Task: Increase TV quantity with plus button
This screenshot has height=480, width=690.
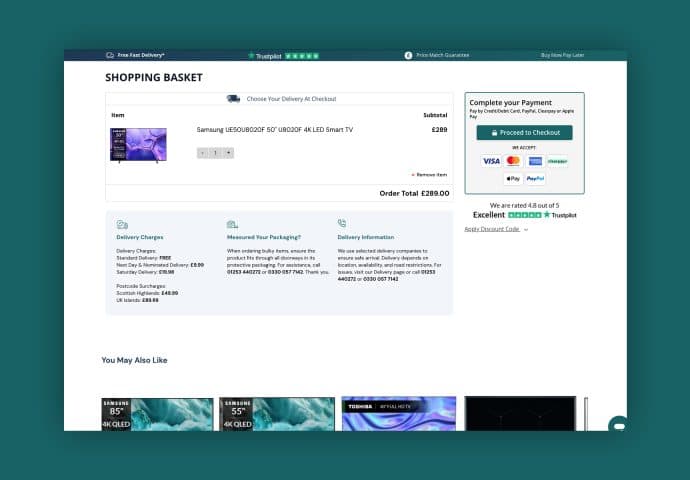Action: tap(228, 153)
